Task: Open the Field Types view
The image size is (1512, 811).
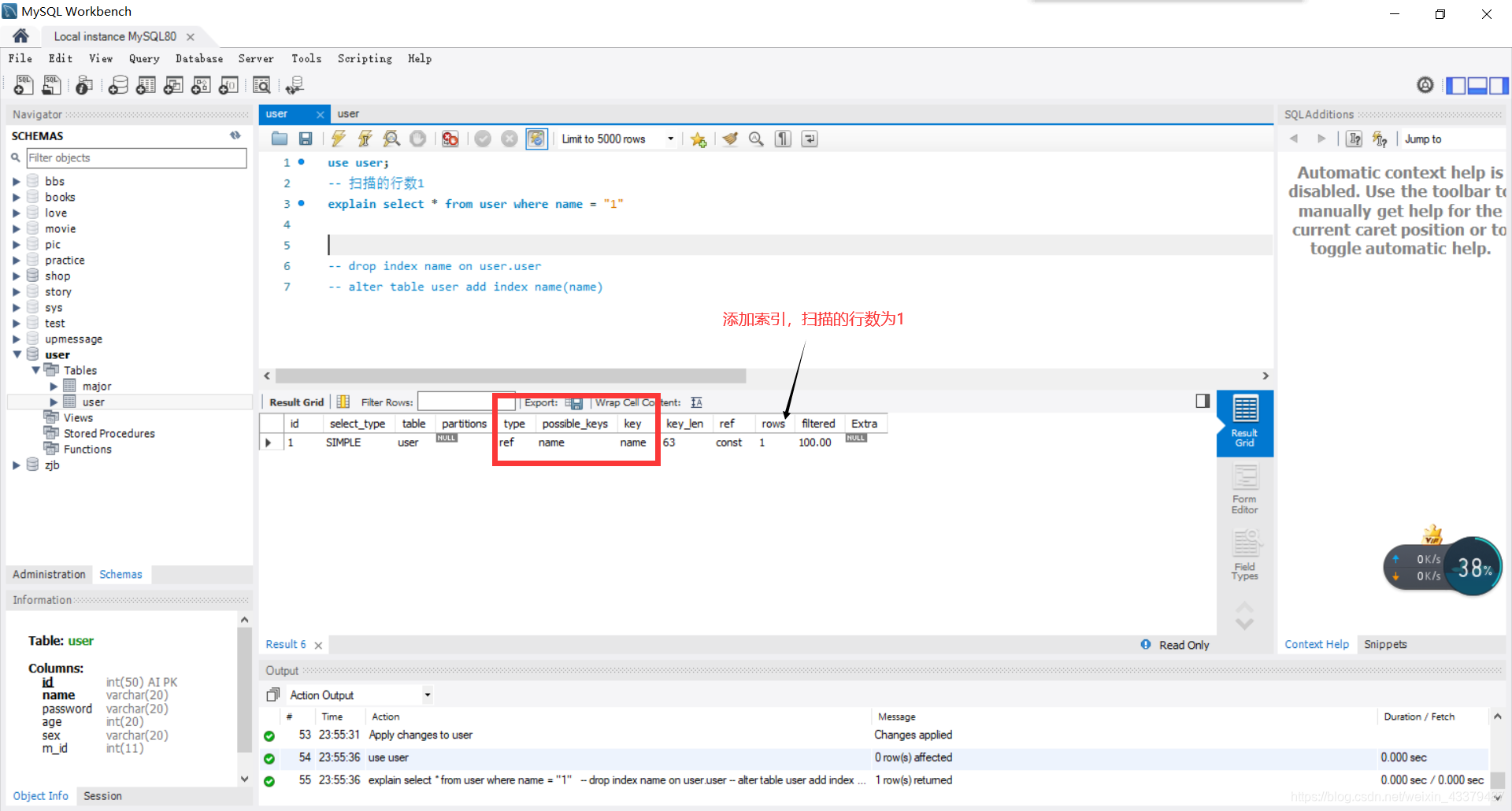Action: [1244, 556]
